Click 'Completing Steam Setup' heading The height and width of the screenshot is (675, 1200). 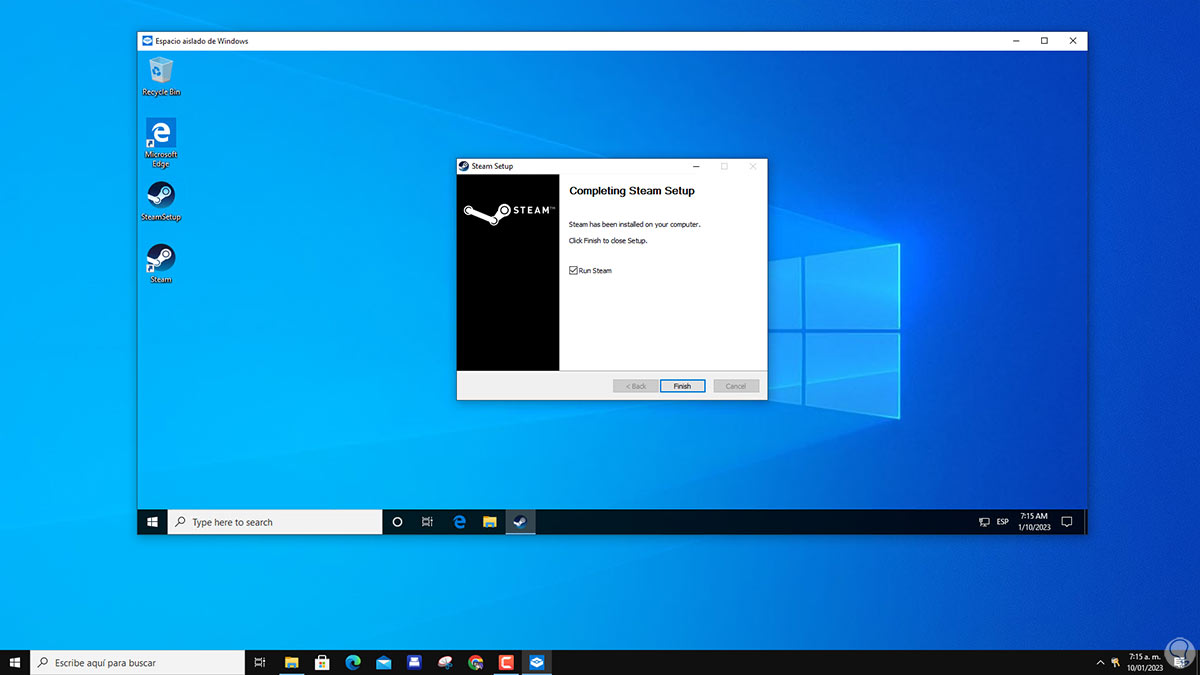632,191
